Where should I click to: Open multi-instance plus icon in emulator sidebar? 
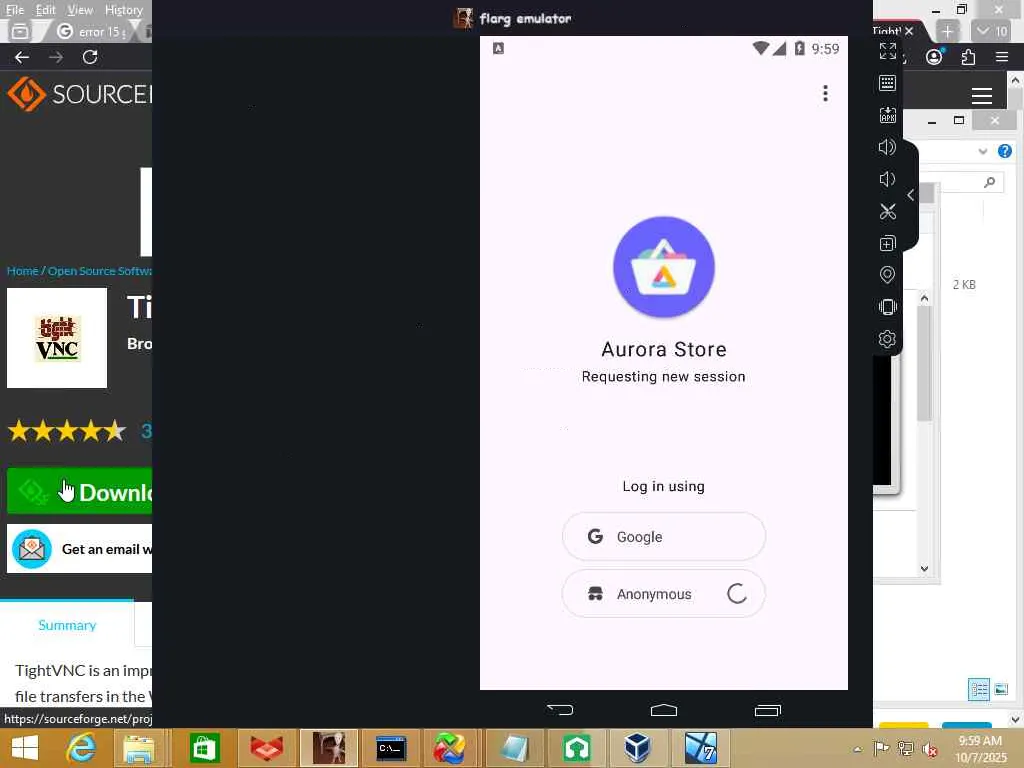887,243
